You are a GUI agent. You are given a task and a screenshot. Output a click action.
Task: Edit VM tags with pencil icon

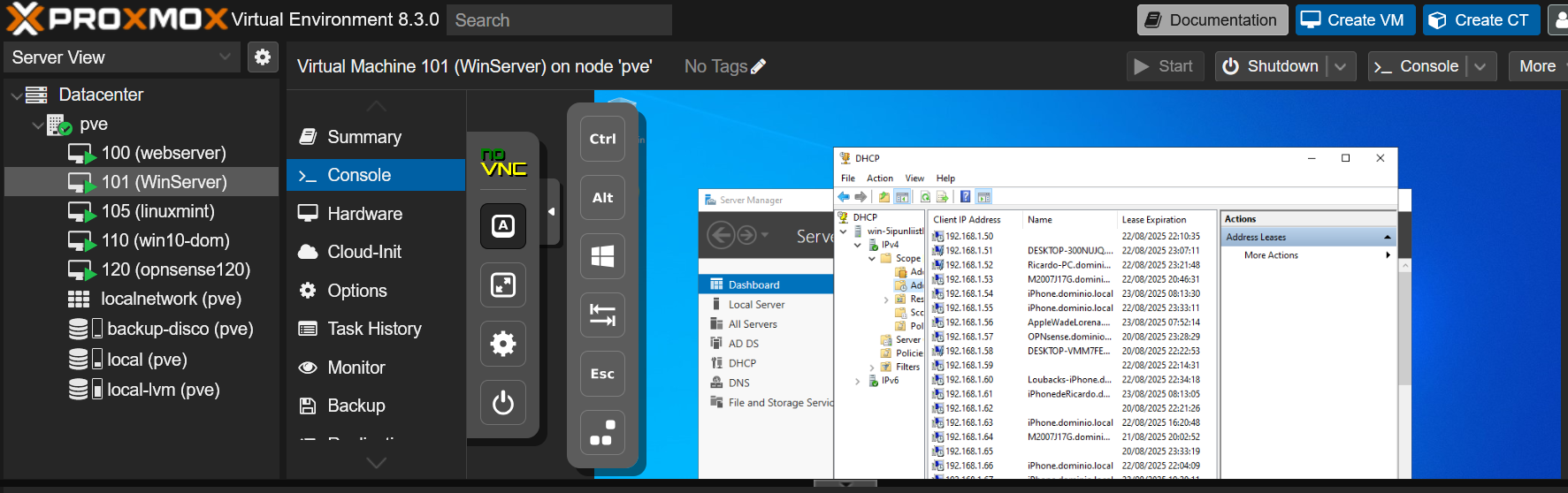pos(758,66)
